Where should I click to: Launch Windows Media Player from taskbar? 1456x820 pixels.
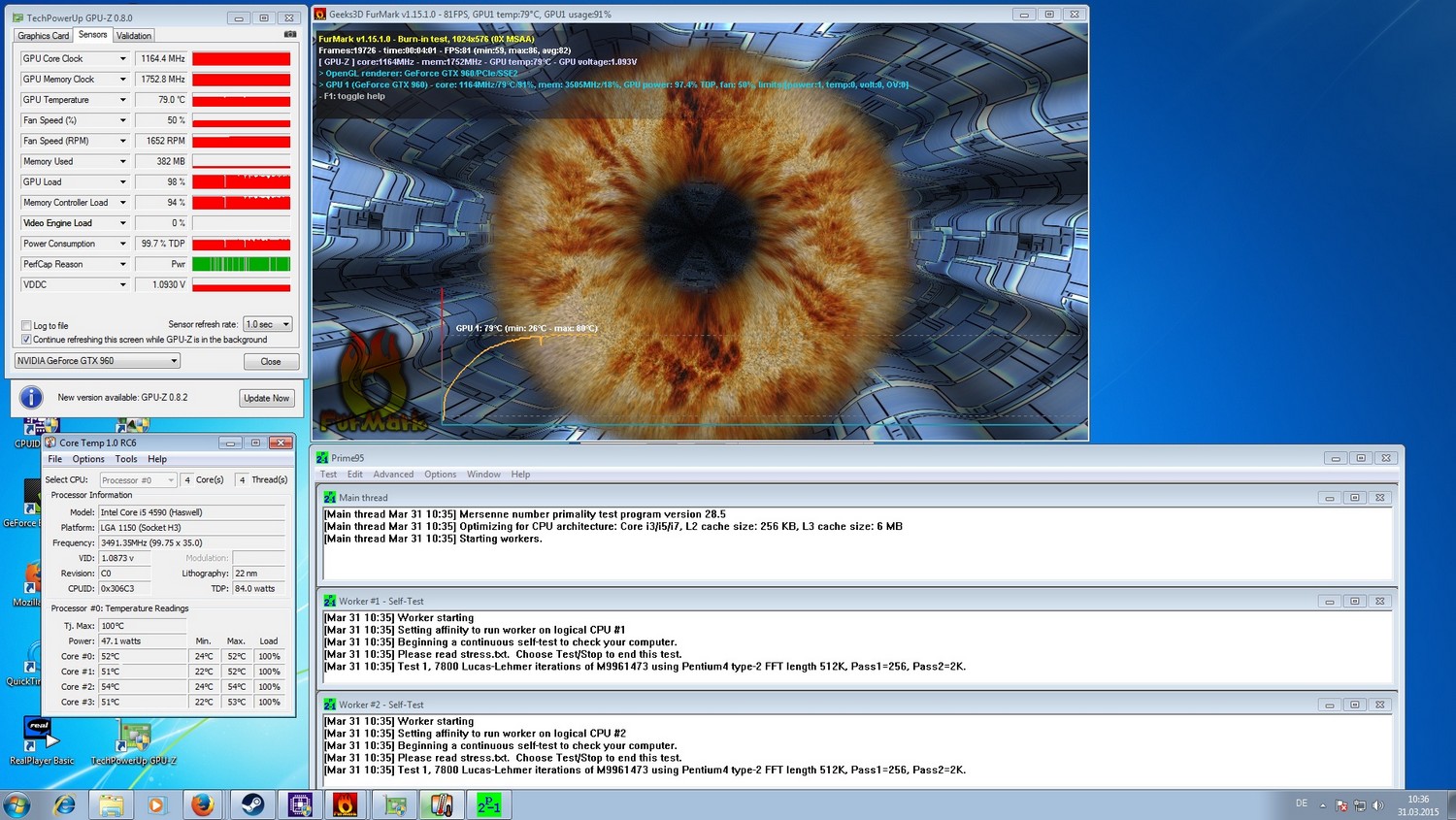click(157, 804)
